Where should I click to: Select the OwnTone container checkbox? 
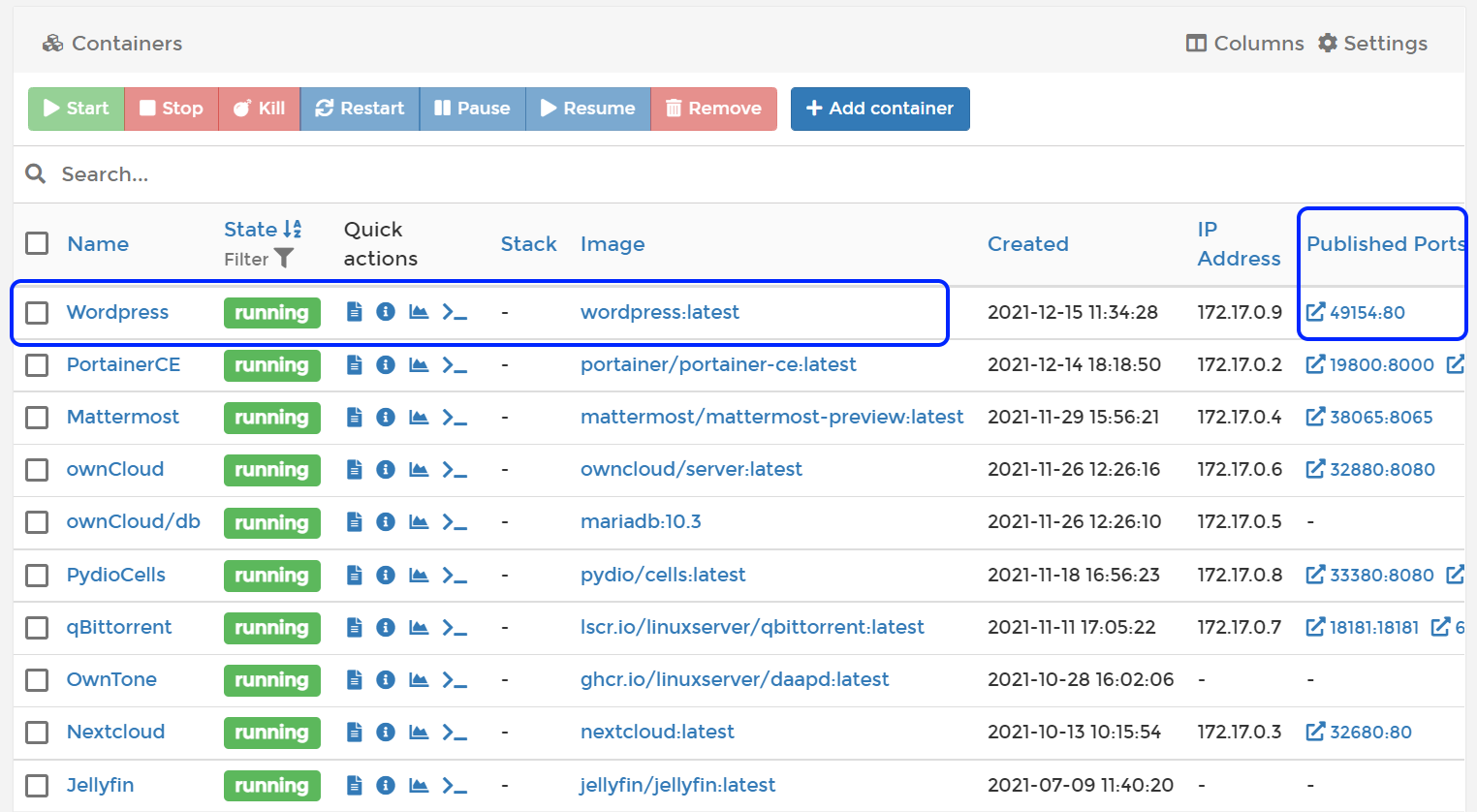point(37,679)
